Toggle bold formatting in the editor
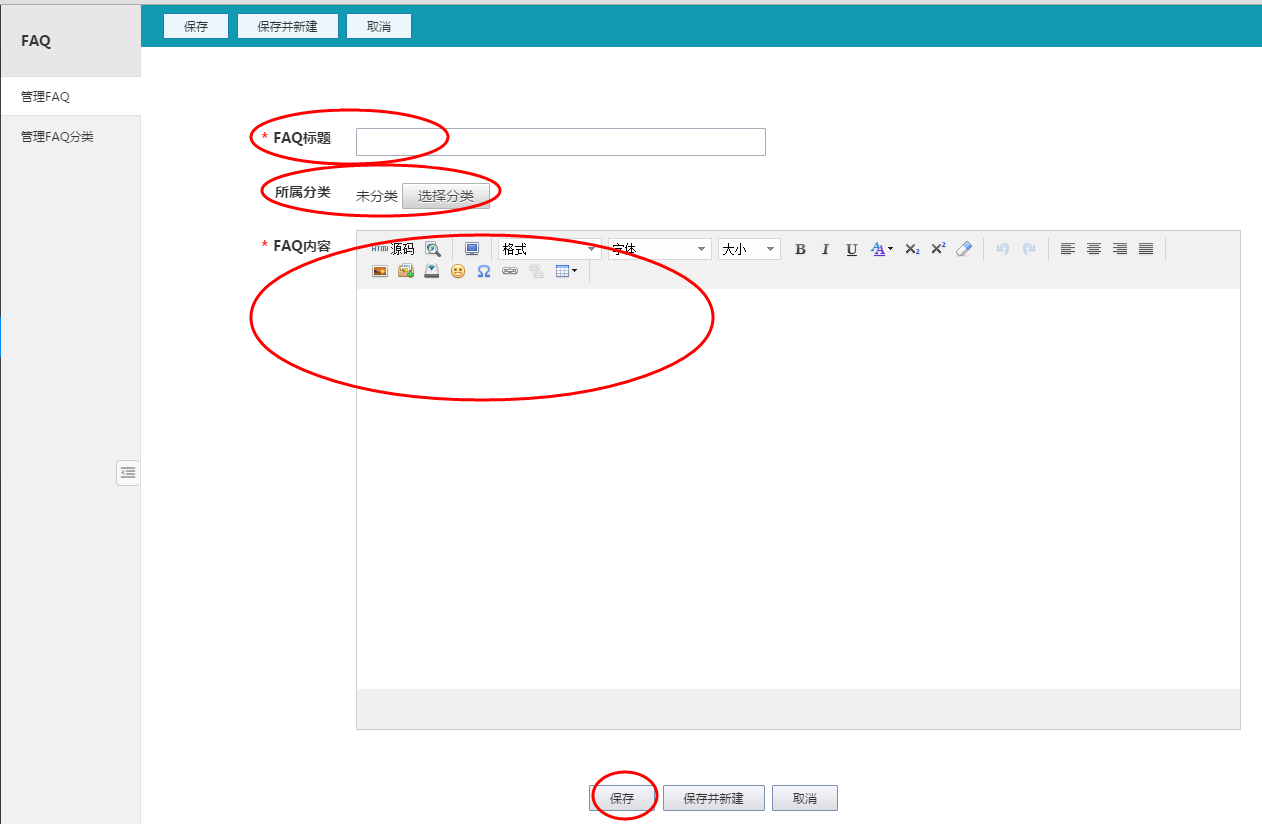1262x824 pixels. pos(800,249)
